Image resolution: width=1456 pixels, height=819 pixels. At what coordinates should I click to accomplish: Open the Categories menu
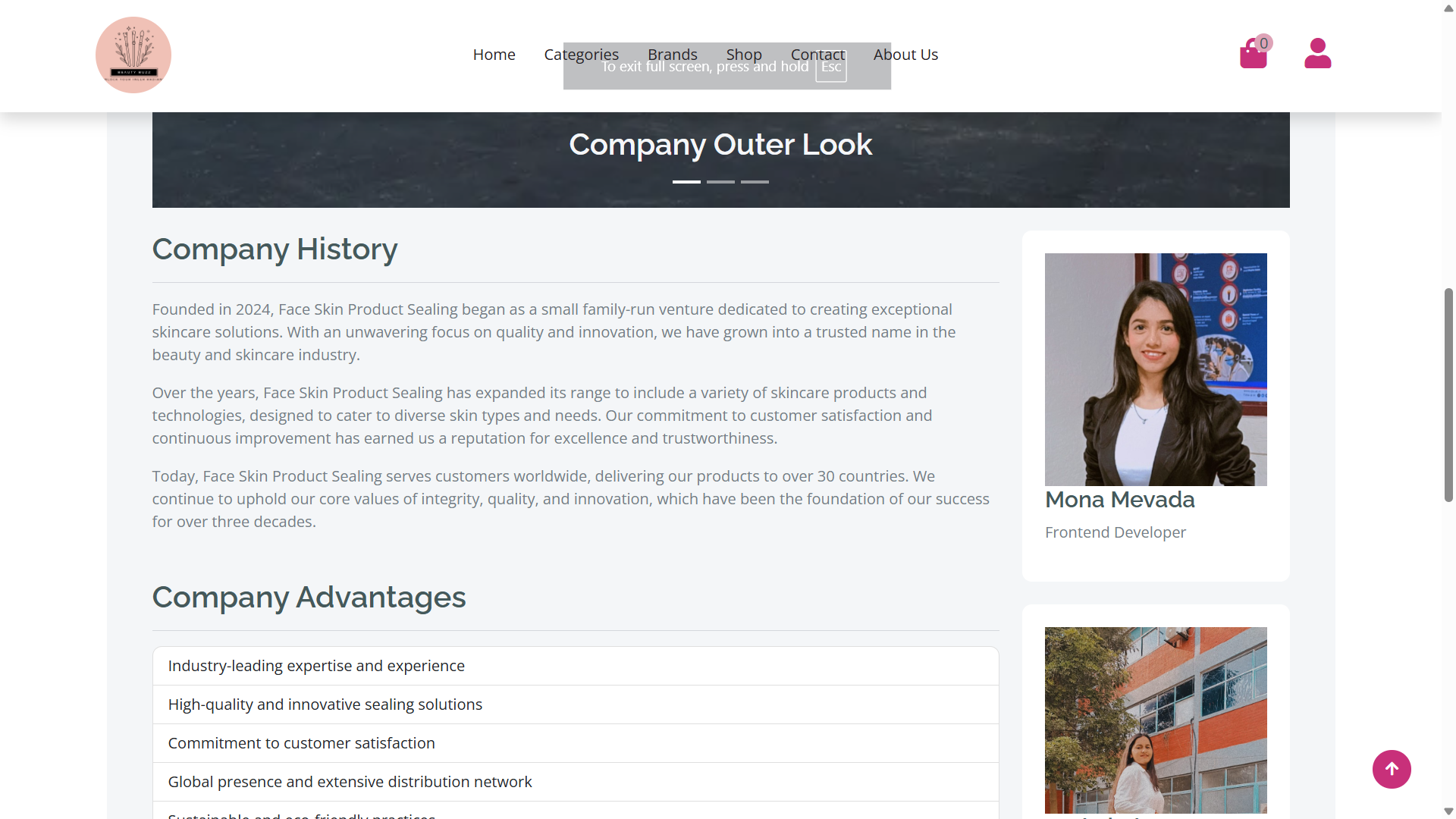[x=581, y=55]
